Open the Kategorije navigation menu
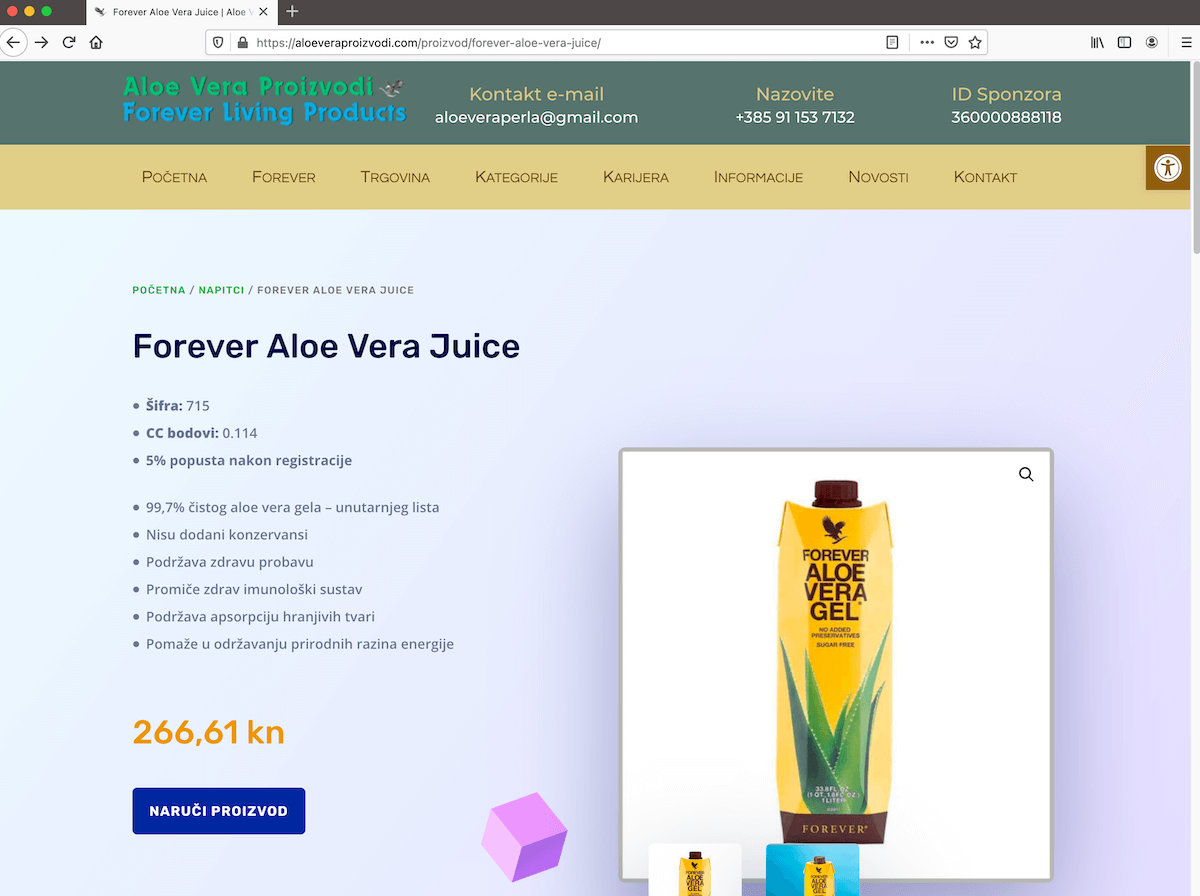Screen dimensions: 1200x896 tap(516, 177)
